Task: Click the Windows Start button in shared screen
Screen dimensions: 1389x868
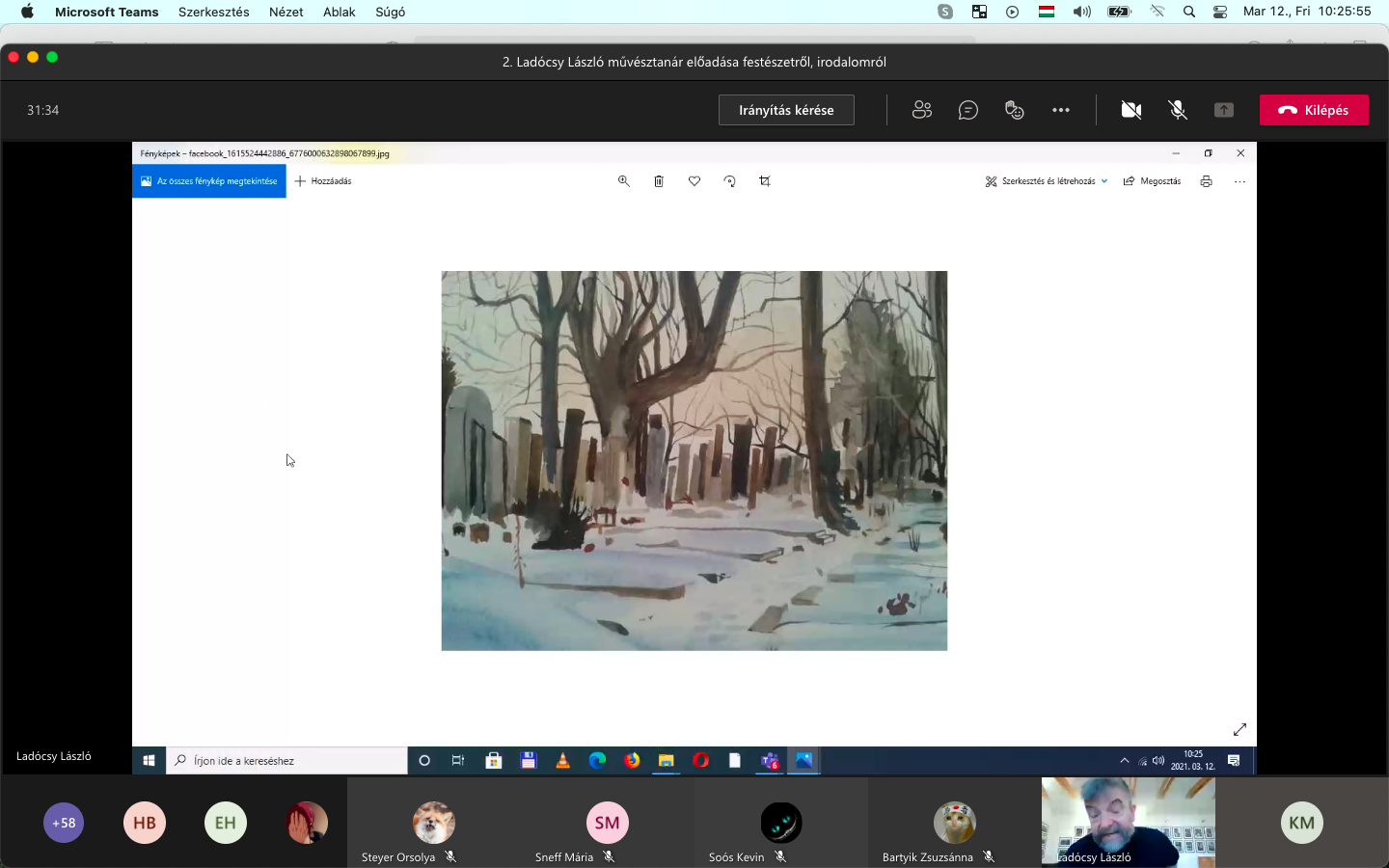Action: pos(149,761)
